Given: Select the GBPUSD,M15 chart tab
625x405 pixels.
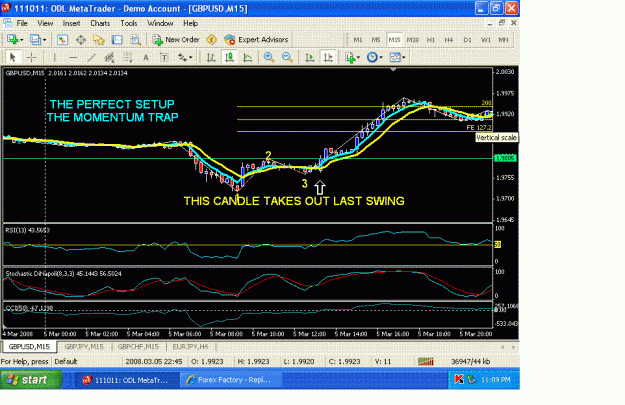Looking at the screenshot, I should point(29,346).
